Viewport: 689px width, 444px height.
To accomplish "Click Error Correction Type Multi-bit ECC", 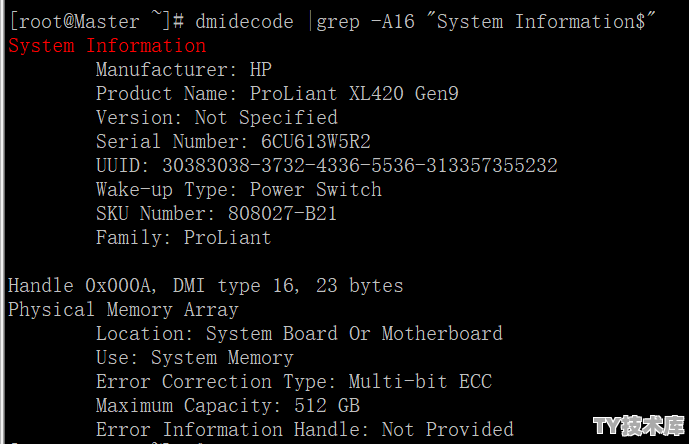I will tap(294, 382).
